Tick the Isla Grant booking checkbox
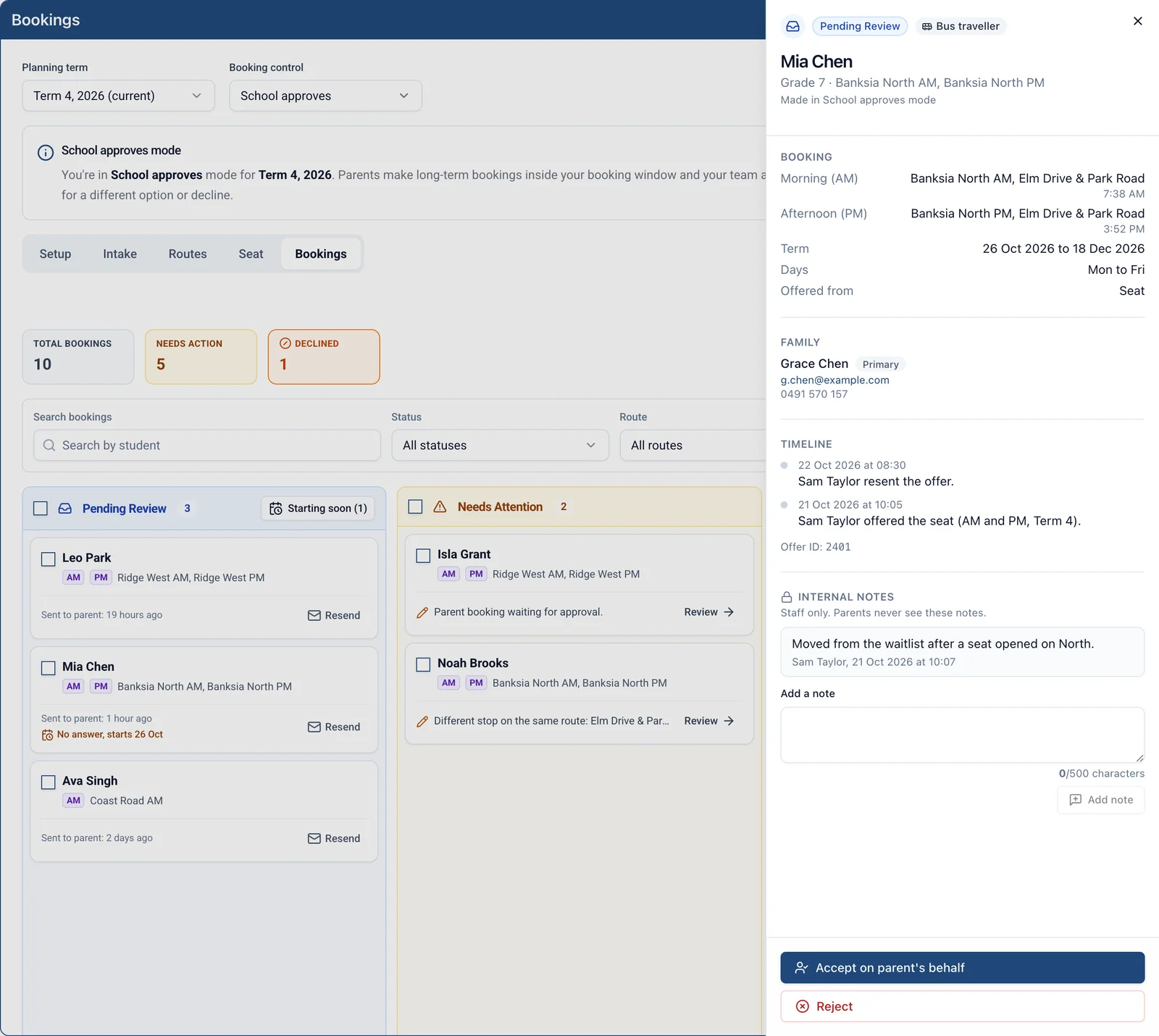The height and width of the screenshot is (1036, 1159). coord(423,556)
